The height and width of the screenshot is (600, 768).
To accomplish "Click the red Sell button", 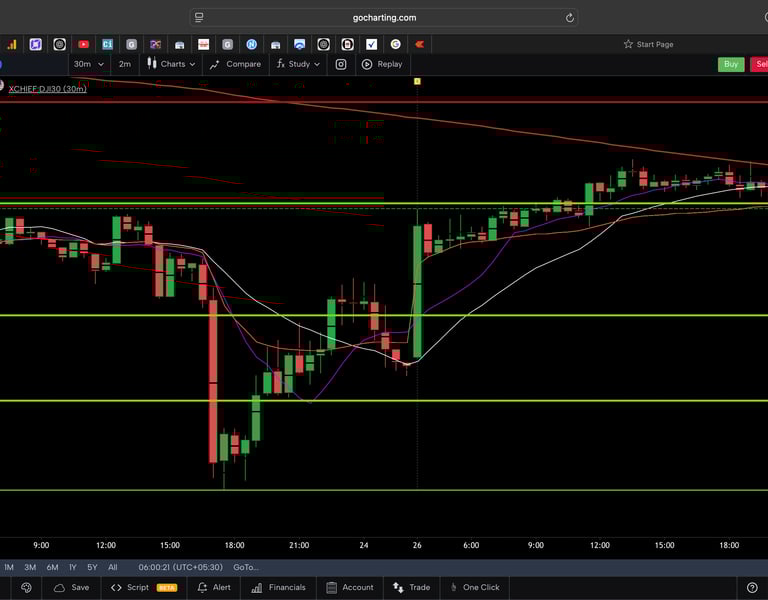I will [x=759, y=64].
